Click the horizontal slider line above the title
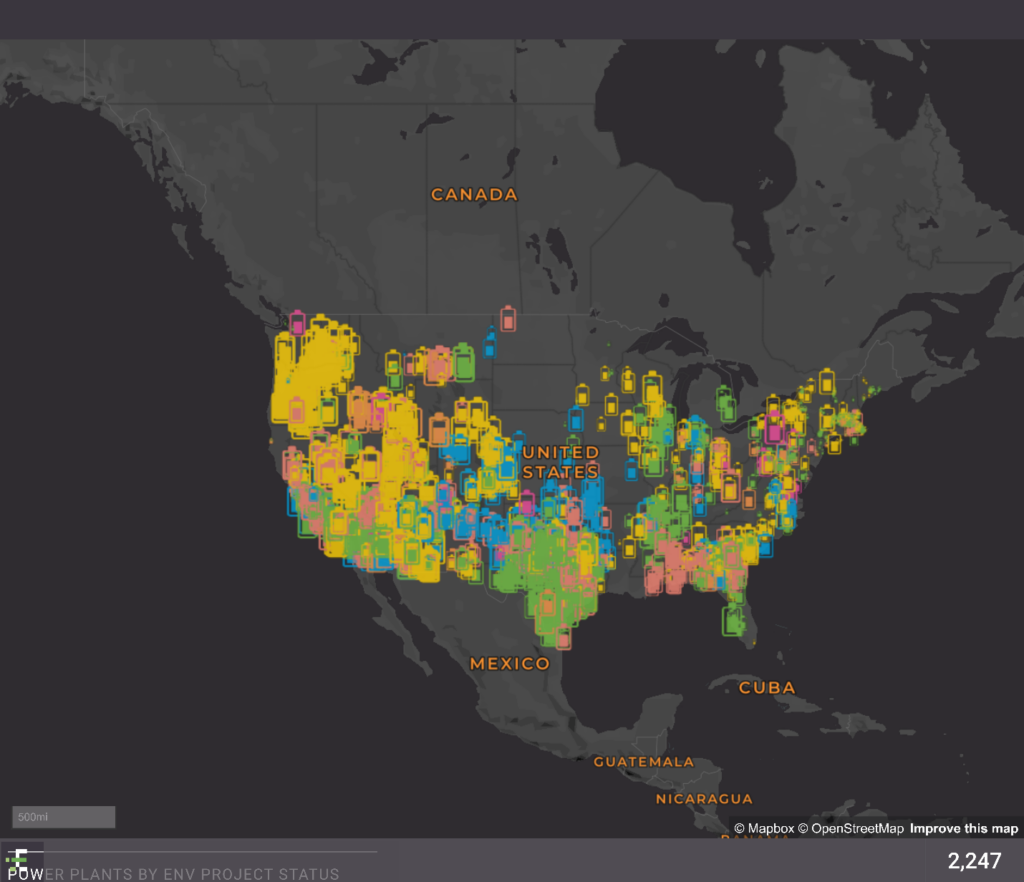 pos(200,851)
